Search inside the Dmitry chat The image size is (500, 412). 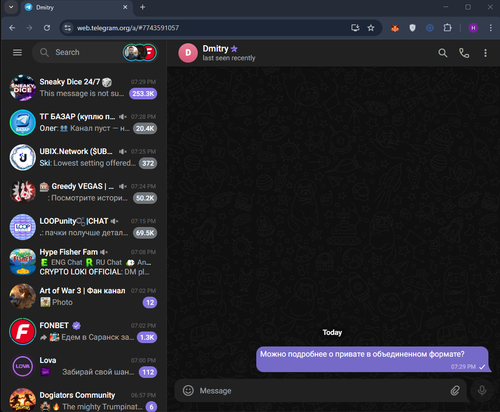click(443, 53)
